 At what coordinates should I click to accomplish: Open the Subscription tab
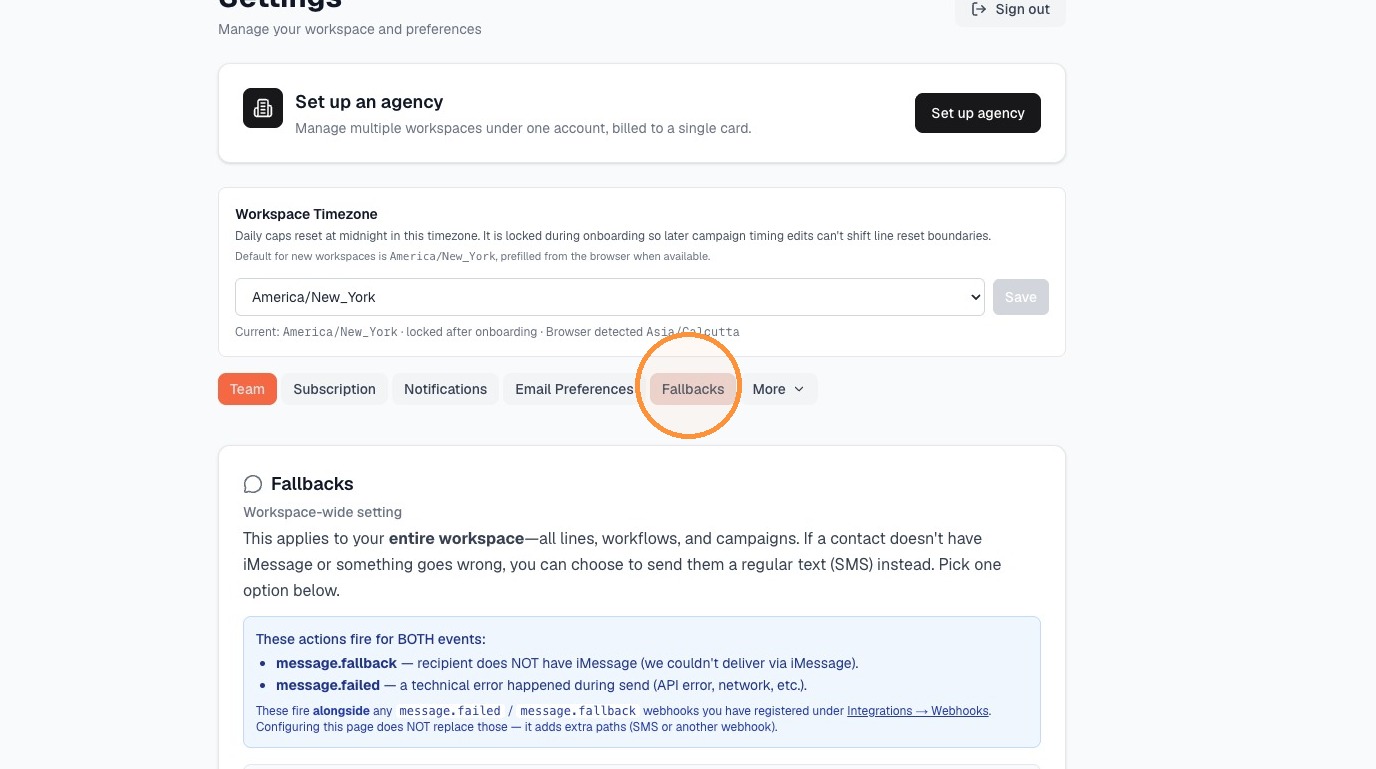pos(334,389)
